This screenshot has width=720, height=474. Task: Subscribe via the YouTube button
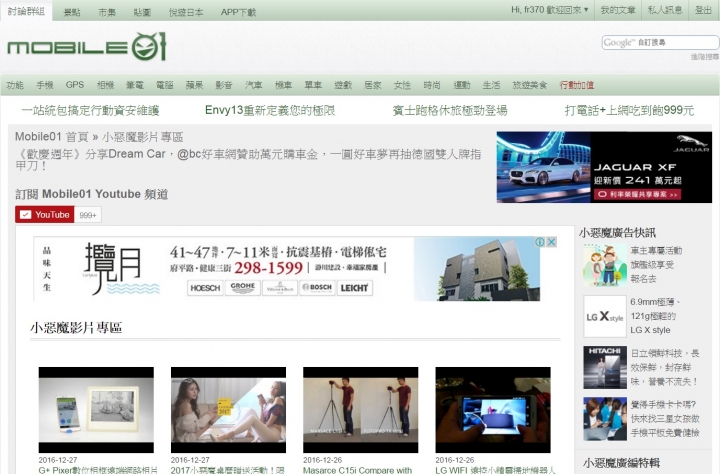(45, 214)
